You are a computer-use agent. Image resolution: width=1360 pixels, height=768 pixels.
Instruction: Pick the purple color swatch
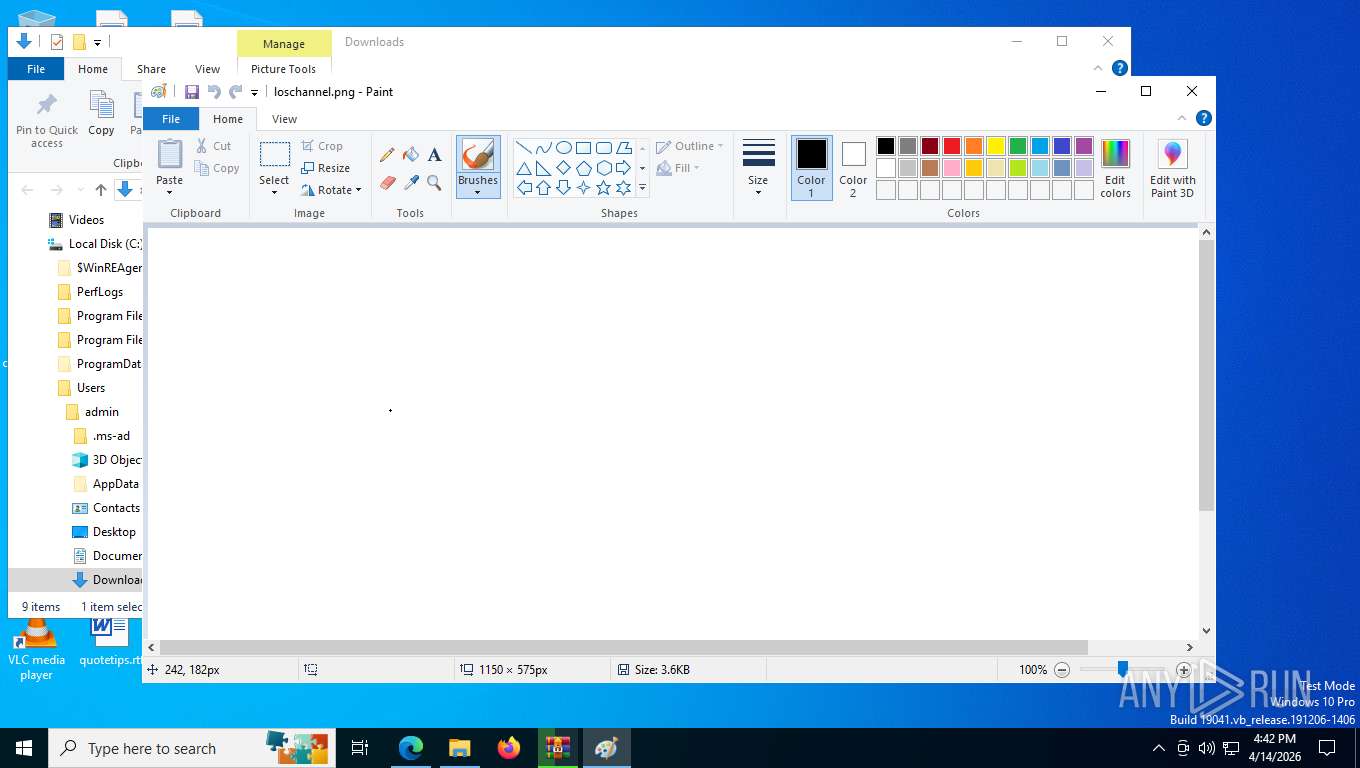point(1084,146)
